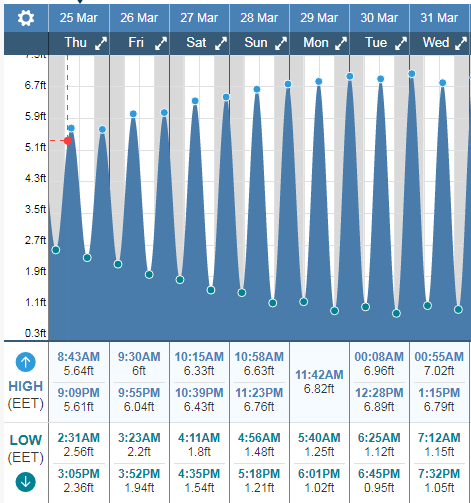Click the 6:25AM low tide entry

tap(379, 444)
